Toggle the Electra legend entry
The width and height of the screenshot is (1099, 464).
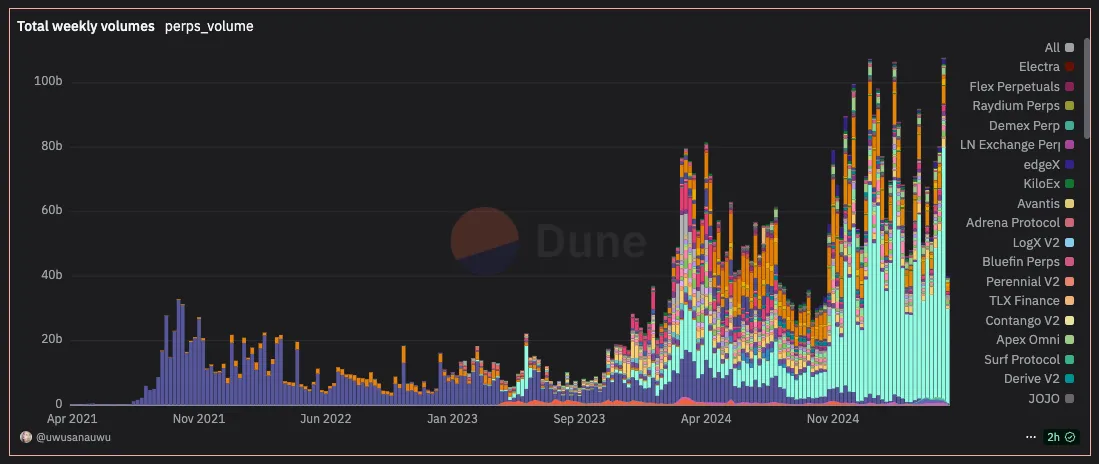(1046, 67)
